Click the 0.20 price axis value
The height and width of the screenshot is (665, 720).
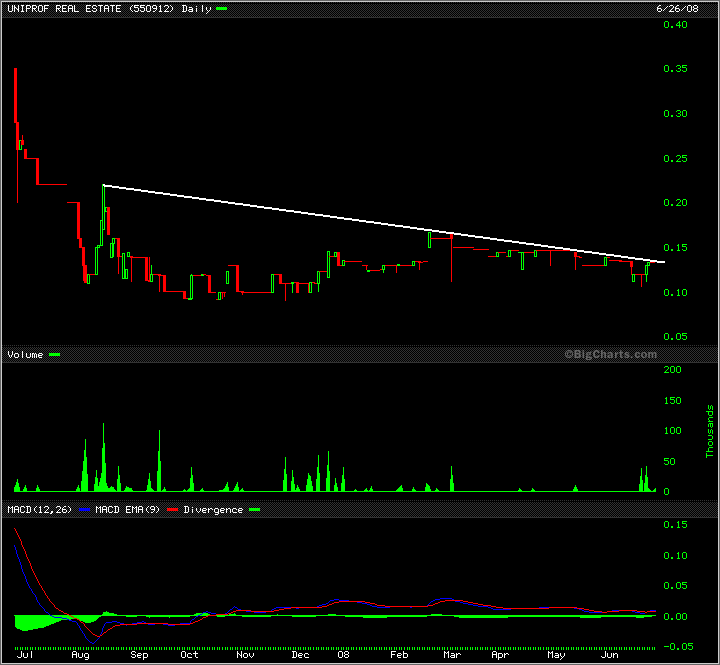tap(675, 203)
